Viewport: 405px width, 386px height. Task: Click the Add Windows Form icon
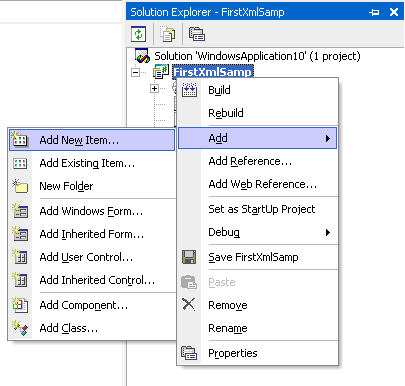click(x=20, y=211)
